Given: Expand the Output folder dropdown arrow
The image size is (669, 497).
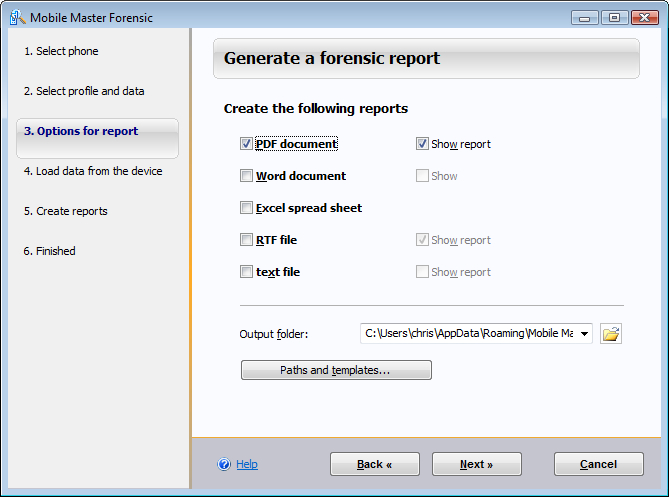Looking at the screenshot, I should 584,333.
